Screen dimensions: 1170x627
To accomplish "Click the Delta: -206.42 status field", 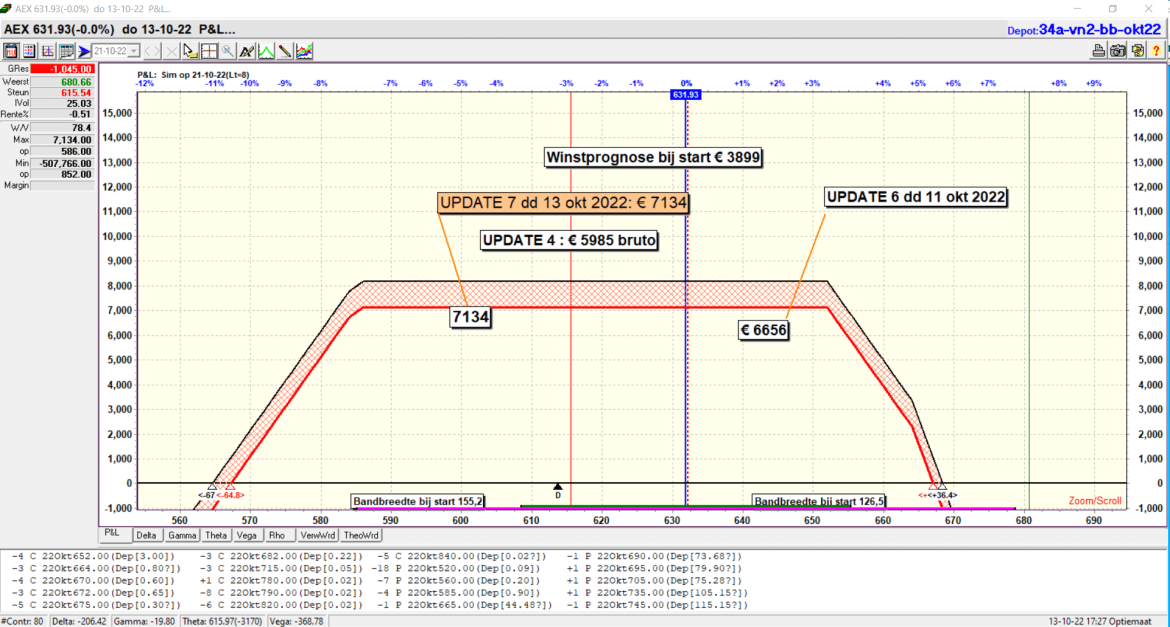I will tap(81, 621).
